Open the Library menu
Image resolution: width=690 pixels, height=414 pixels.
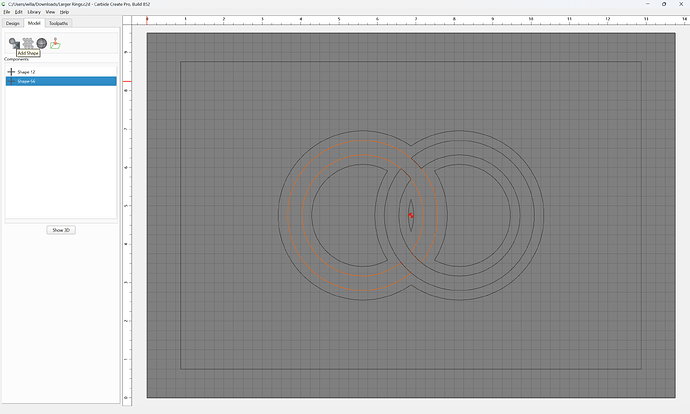click(34, 12)
